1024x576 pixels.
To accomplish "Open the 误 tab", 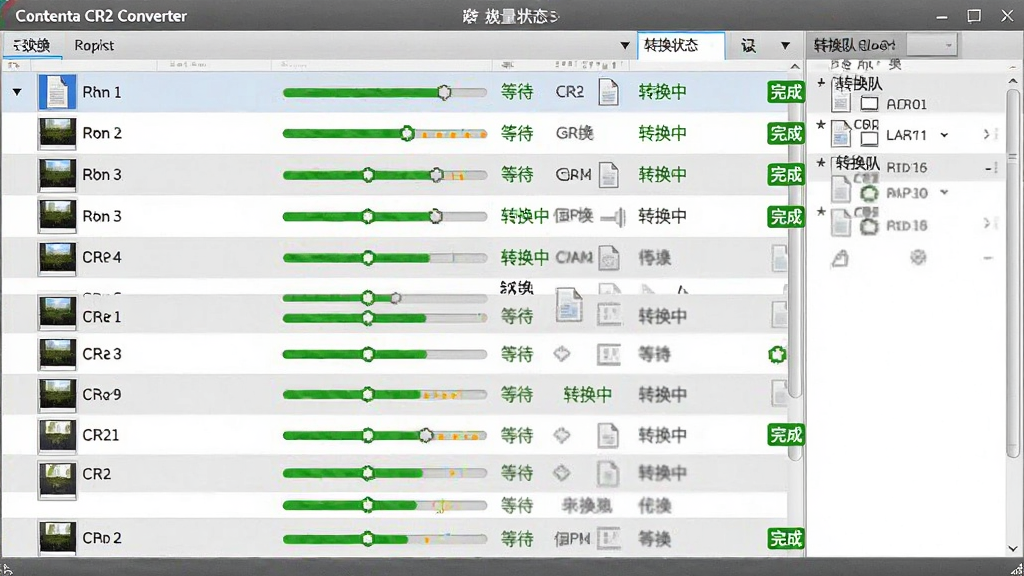I will 748,46.
